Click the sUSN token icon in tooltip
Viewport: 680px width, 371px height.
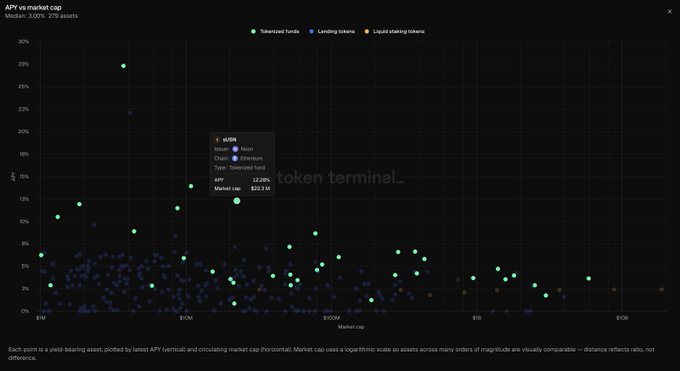[217, 140]
